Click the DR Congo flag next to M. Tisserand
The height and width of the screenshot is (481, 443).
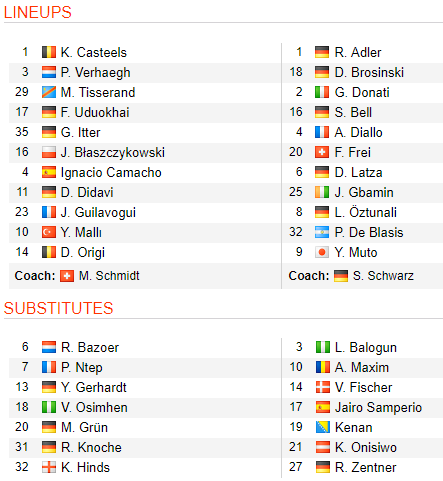49,92
